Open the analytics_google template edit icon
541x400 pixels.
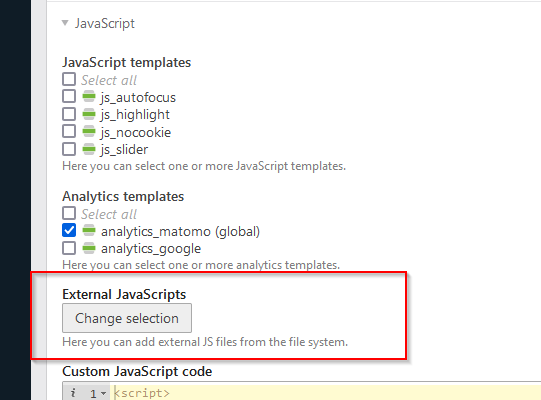pos(89,248)
